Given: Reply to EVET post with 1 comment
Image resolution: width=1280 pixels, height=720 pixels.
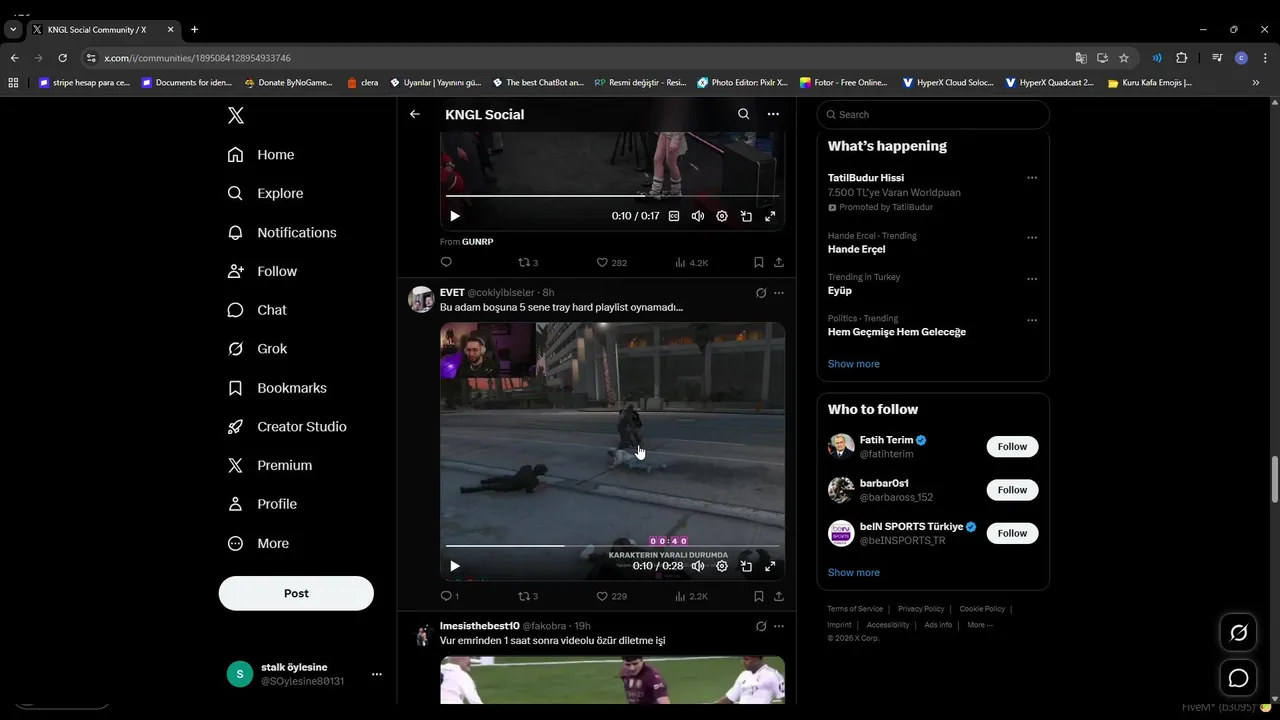Looking at the screenshot, I should 449,596.
